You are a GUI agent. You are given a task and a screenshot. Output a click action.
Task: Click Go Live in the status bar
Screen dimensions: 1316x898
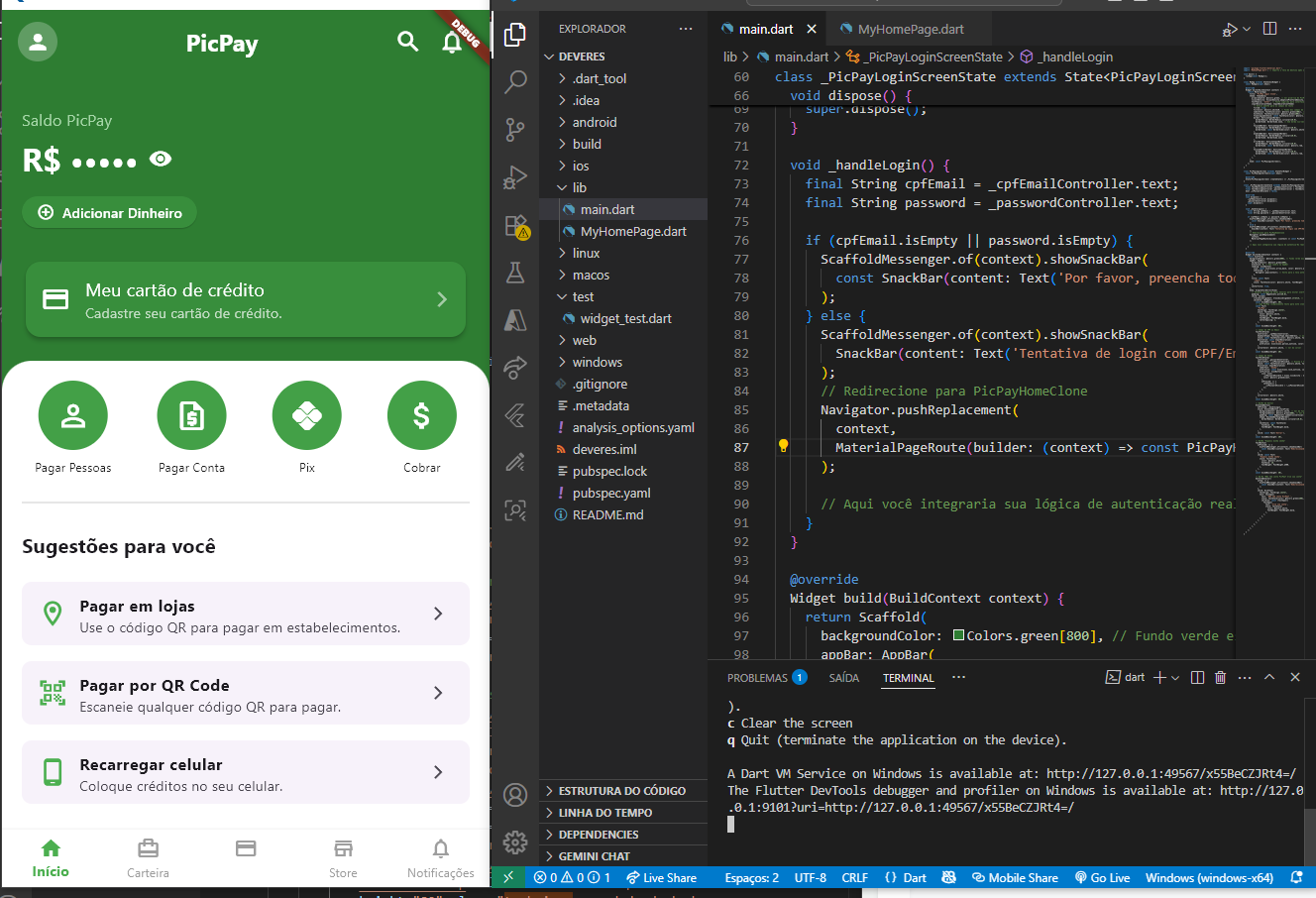(1102, 878)
